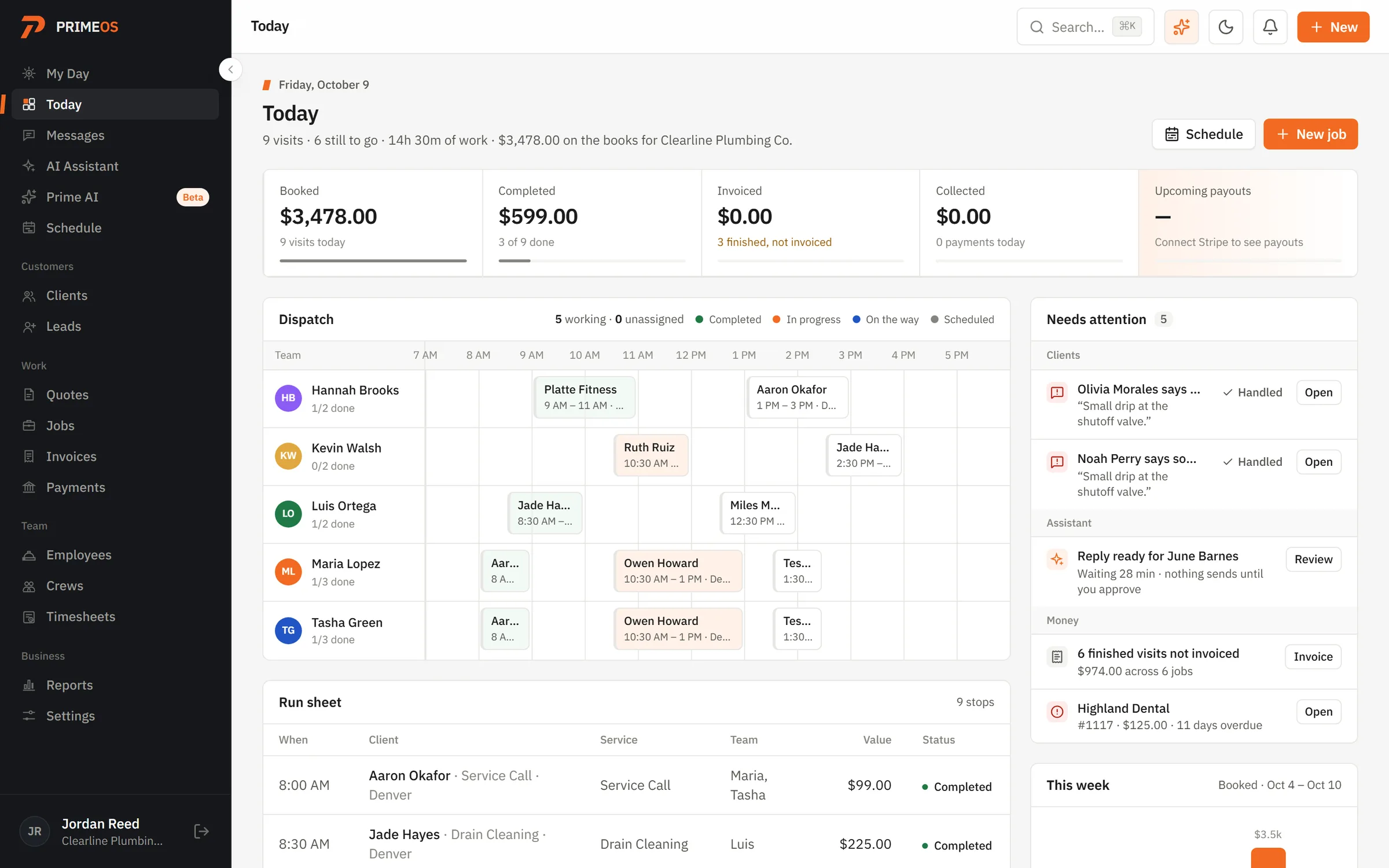Click the Completed booking progress bar
1389x868 pixels.
(x=591, y=261)
